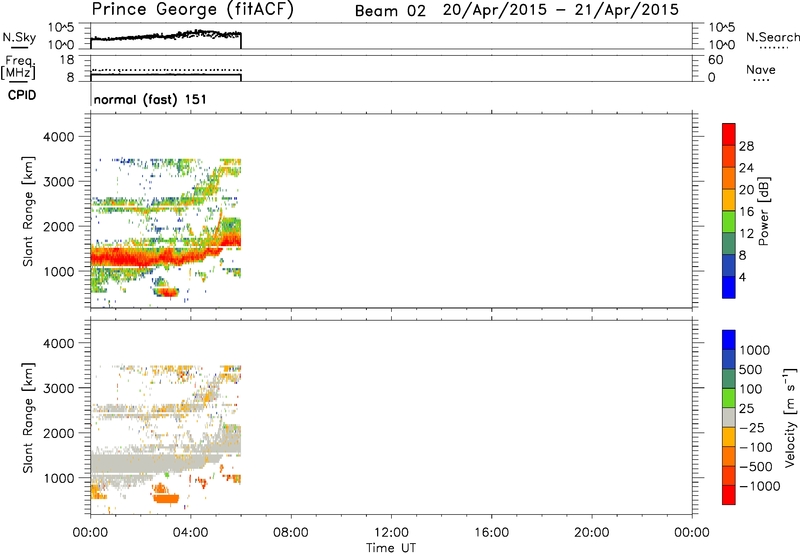Click the 28 label on Power colorbar

746,146
